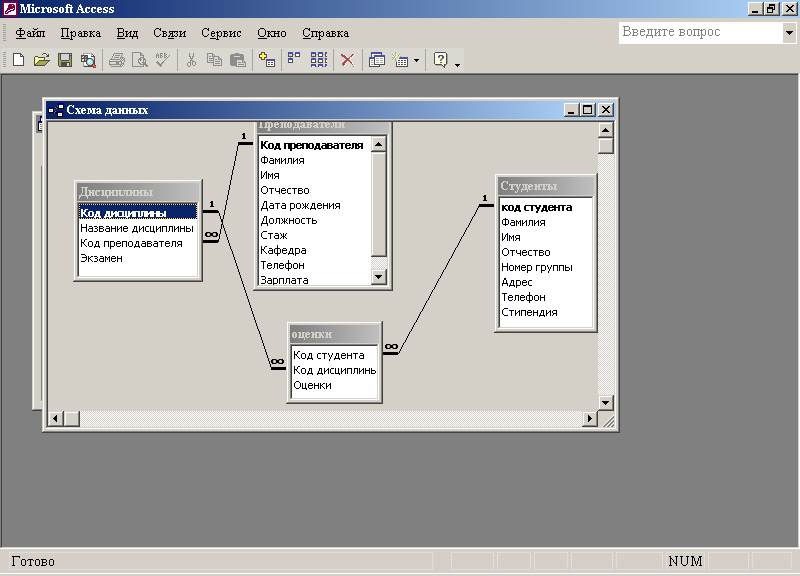Click the Show Table icon with plus

pos(267,60)
